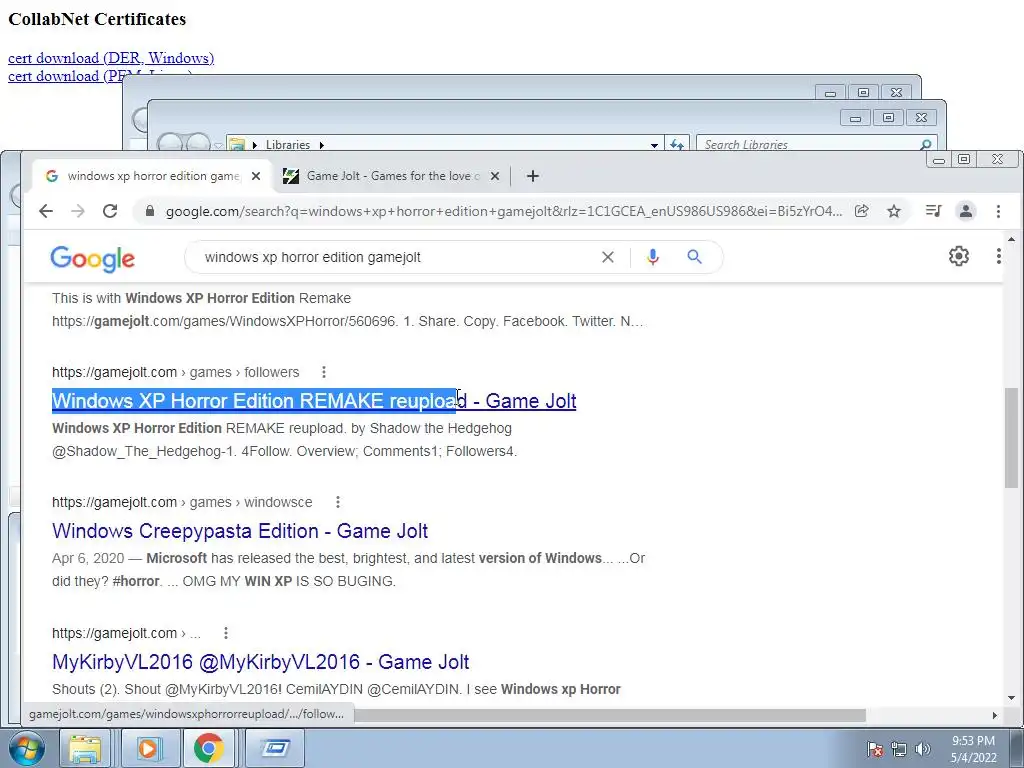Close the windows xp horror edition tab
The height and width of the screenshot is (768, 1024).
point(256,176)
